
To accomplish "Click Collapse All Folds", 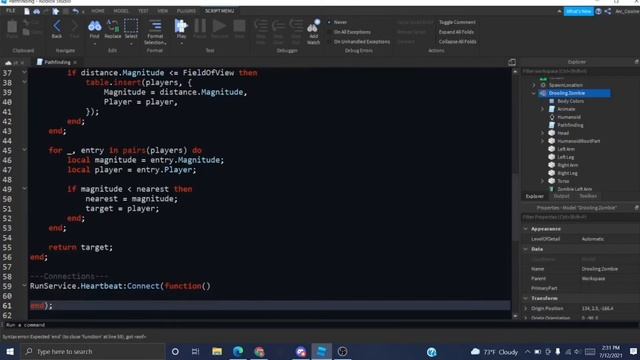I will tap(458, 42).
